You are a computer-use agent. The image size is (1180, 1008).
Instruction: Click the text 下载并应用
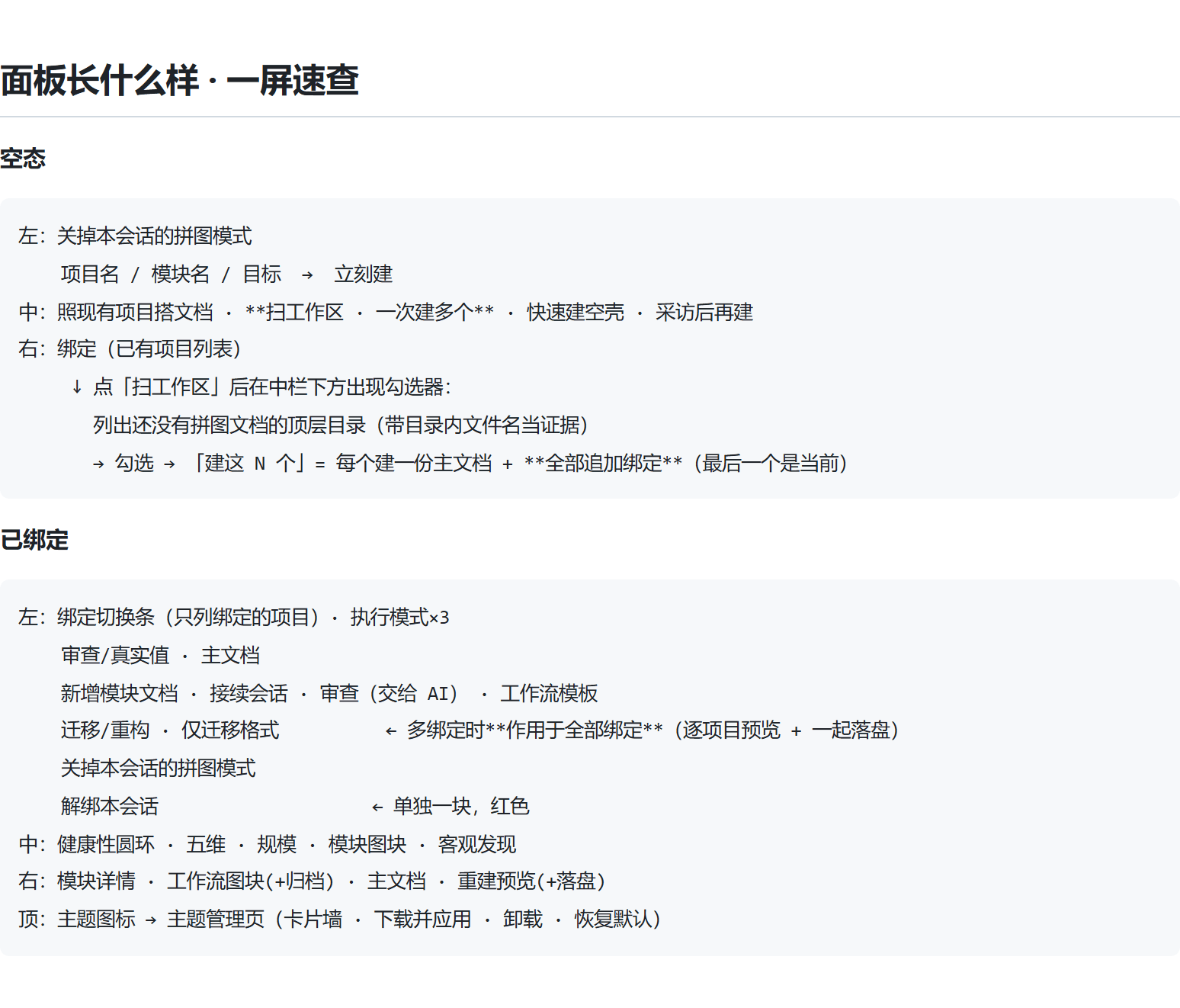pos(422,919)
